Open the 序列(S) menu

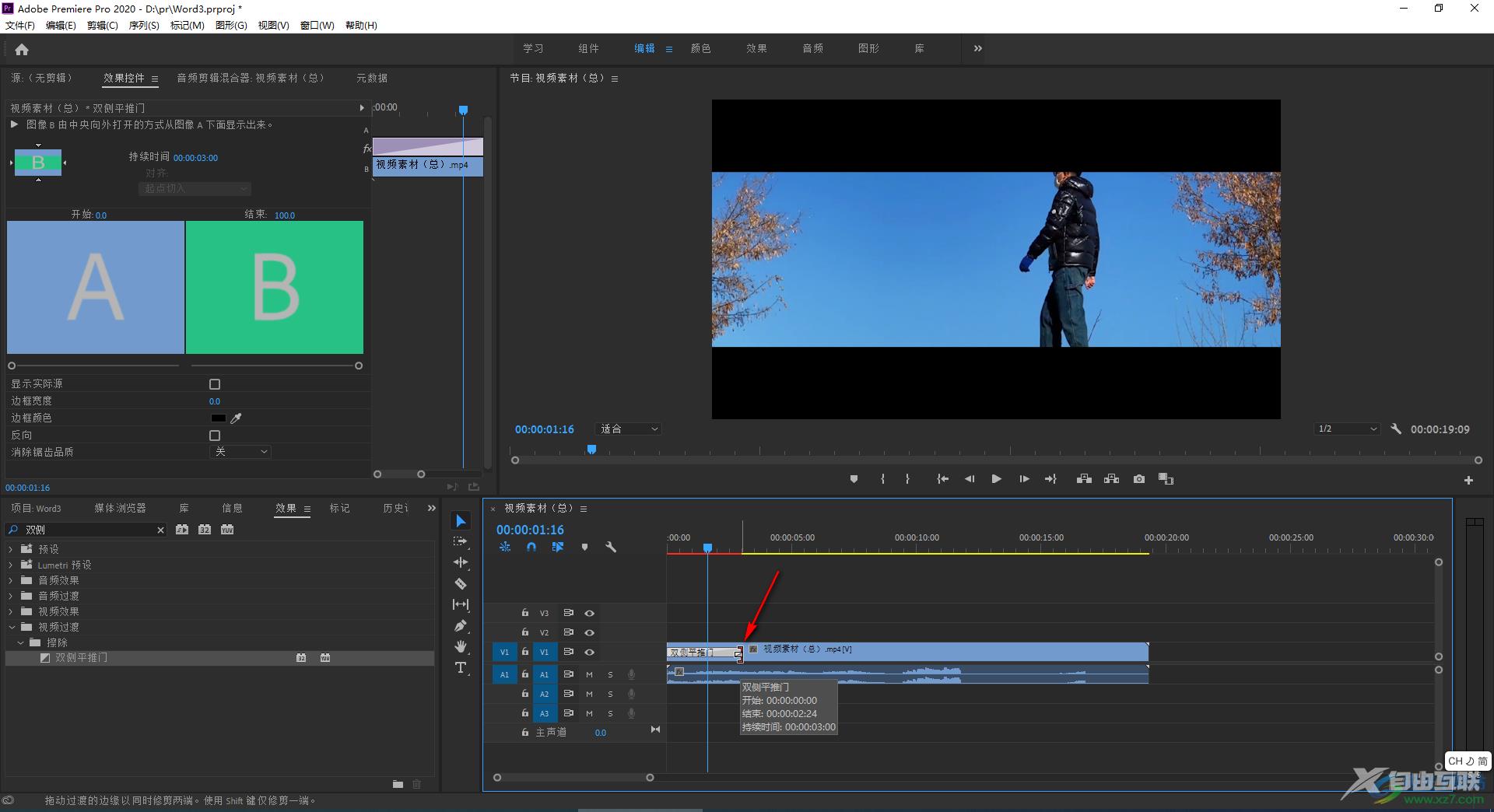[144, 26]
